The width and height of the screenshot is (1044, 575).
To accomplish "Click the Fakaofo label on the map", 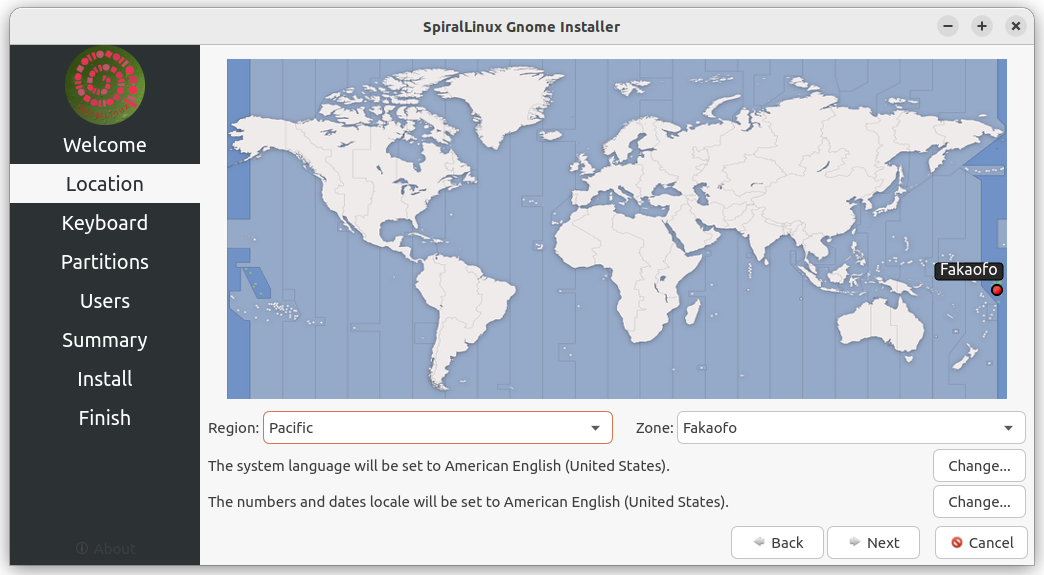I will 968,270.
